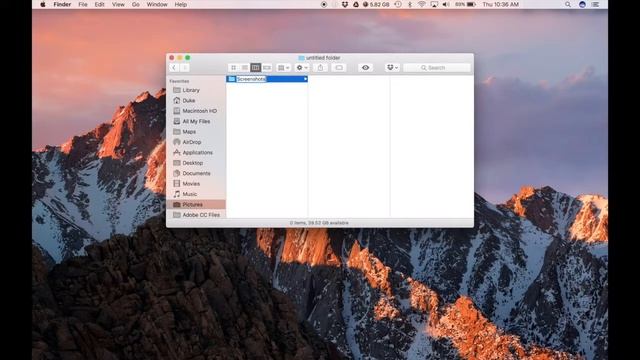Open the Apple menu
This screenshot has width=640, height=360.
(x=43, y=4)
